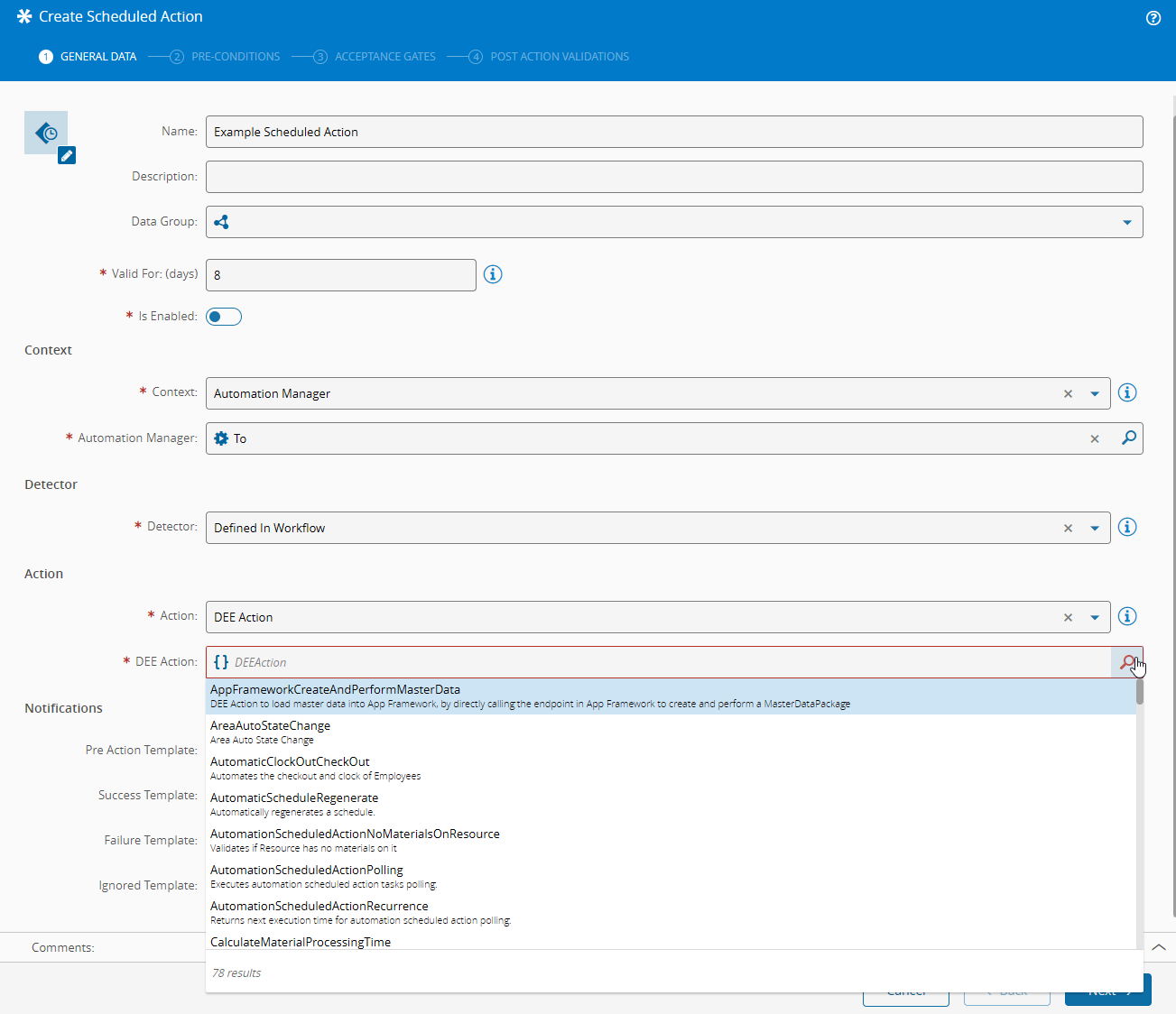The height and width of the screenshot is (1014, 1176).
Task: Select AutomationScheduledActionPolling DEE action
Action: 307,876
